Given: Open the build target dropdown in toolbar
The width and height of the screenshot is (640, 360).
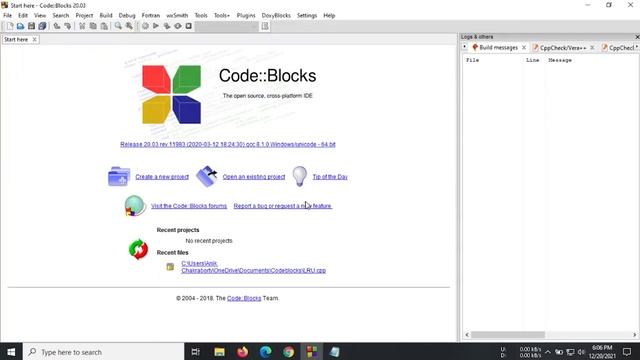Looking at the screenshot, I should coord(227,26).
